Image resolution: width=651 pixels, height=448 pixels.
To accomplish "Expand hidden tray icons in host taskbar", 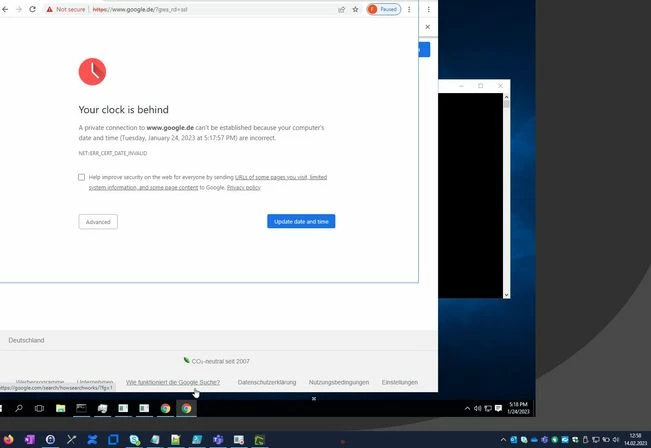I will click(x=503, y=440).
